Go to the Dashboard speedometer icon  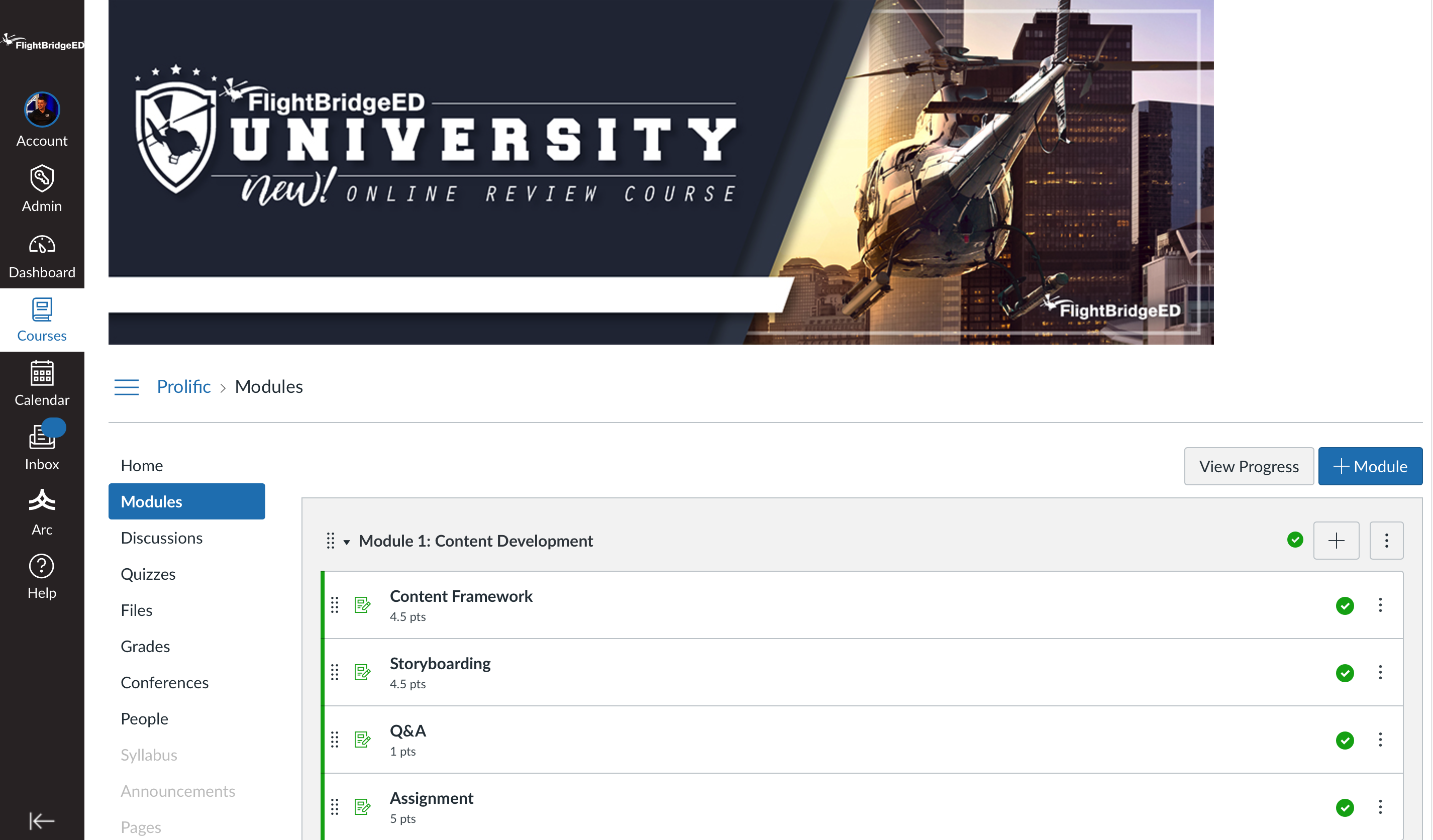42,245
